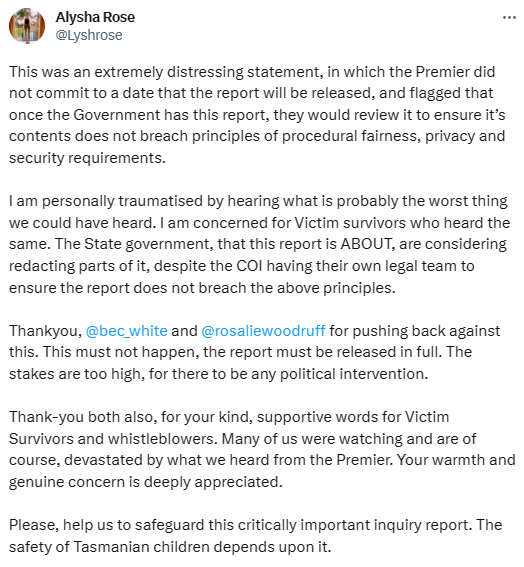Click the closing "Please, help us to safeguard" paragraph
Viewport: 524px width, 567px height.
pyautogui.click(x=255, y=536)
